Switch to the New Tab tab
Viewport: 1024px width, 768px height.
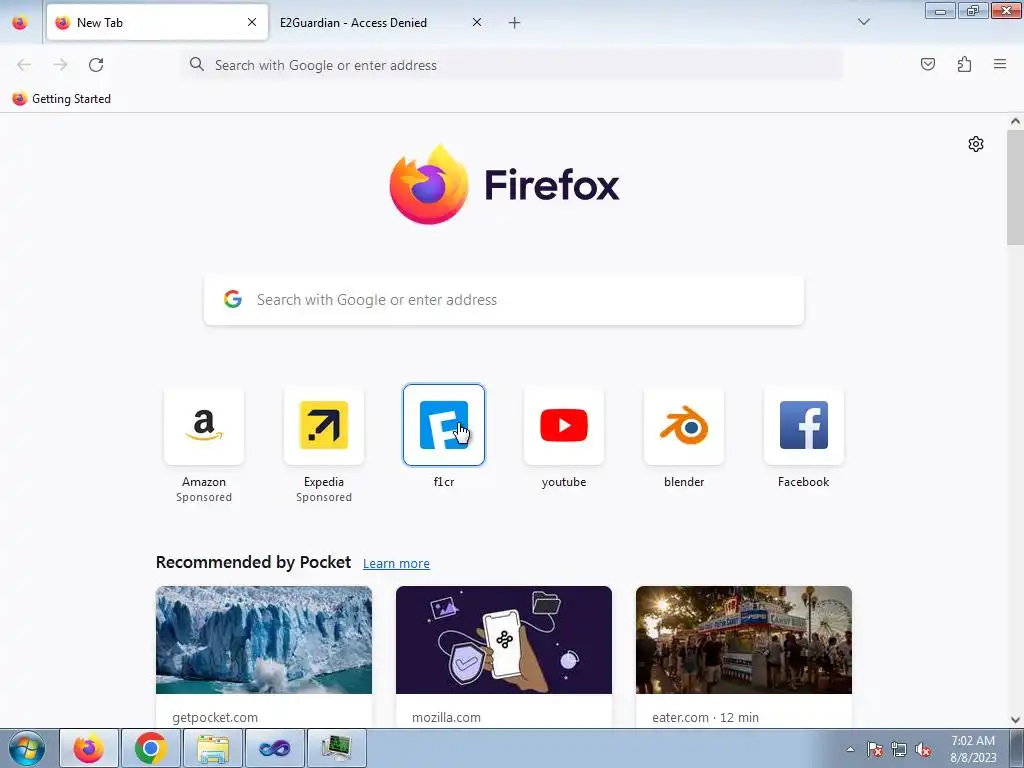pyautogui.click(x=157, y=22)
